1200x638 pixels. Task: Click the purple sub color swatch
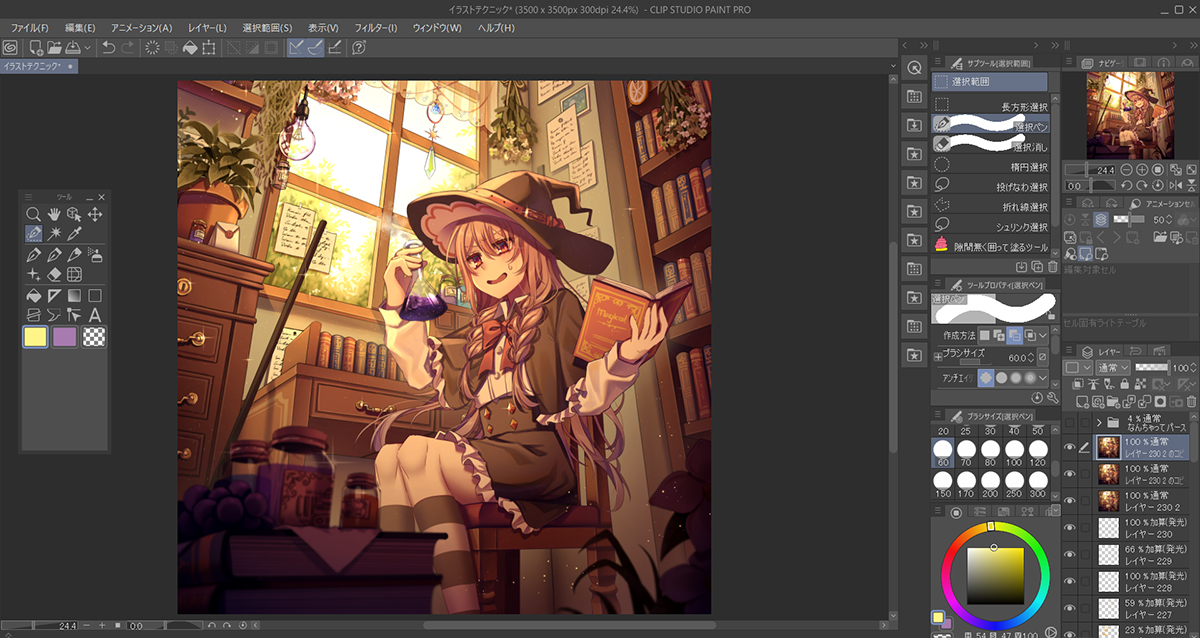[65, 338]
